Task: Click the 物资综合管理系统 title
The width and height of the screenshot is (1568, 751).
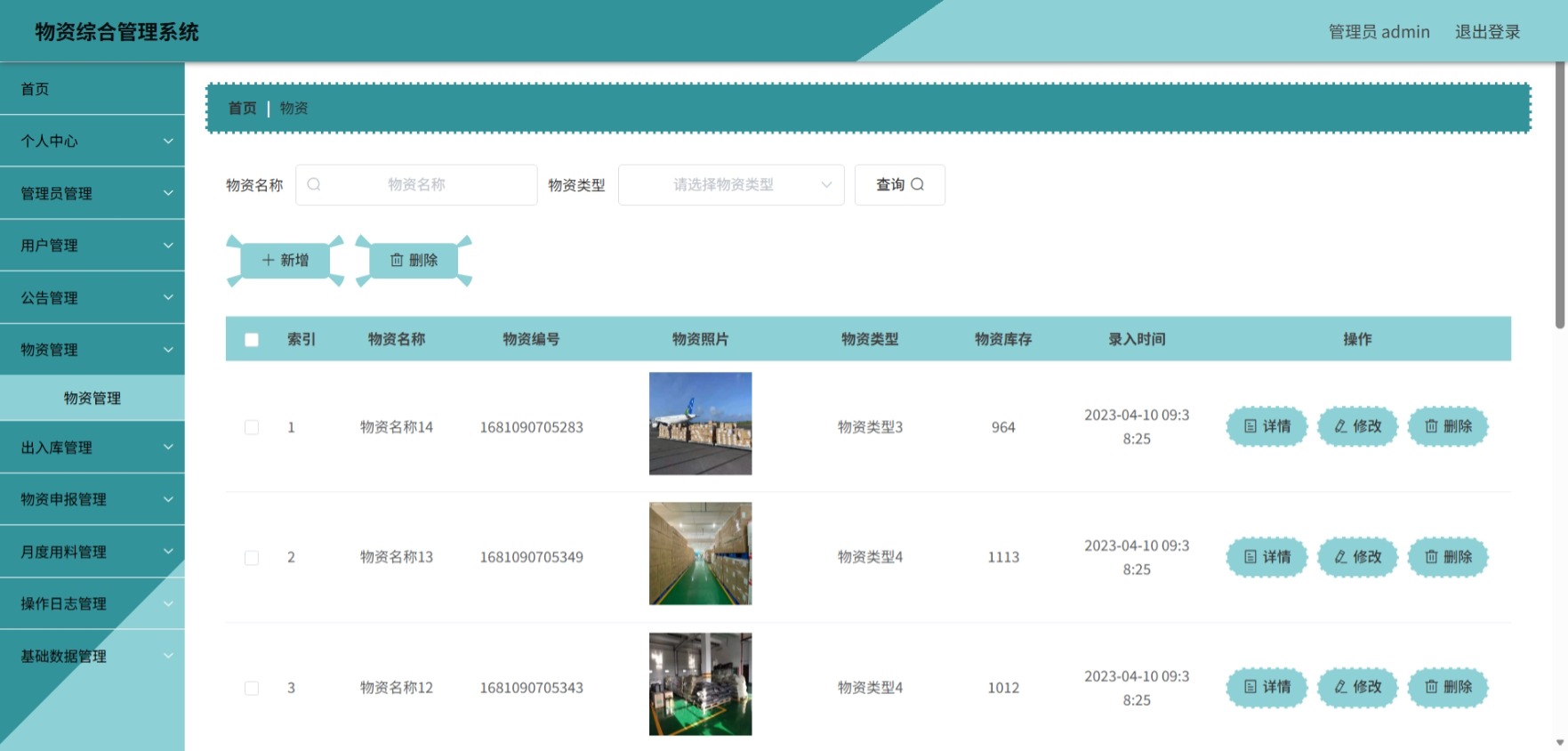Action: (x=117, y=32)
